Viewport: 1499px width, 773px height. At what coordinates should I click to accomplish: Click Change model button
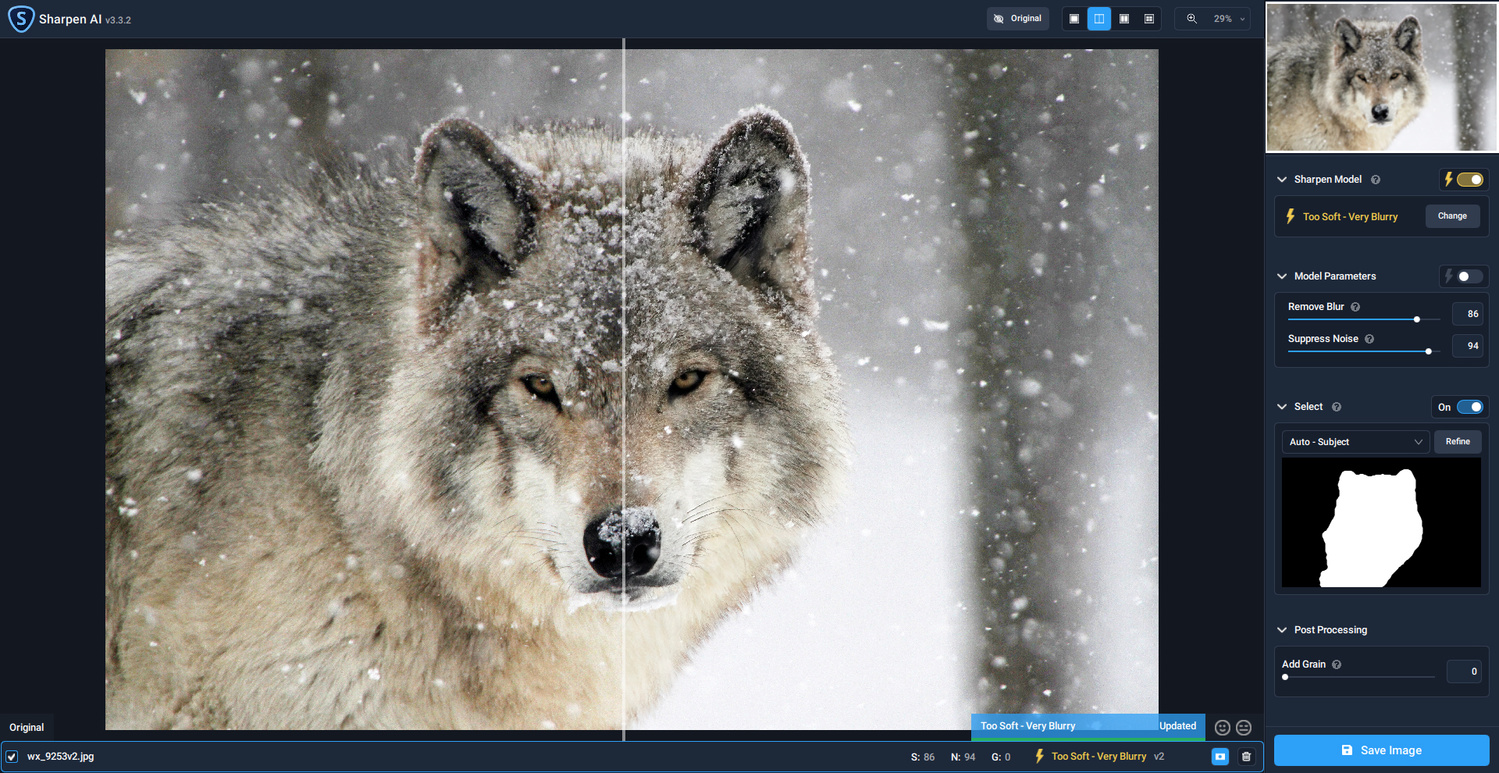tap(1452, 216)
